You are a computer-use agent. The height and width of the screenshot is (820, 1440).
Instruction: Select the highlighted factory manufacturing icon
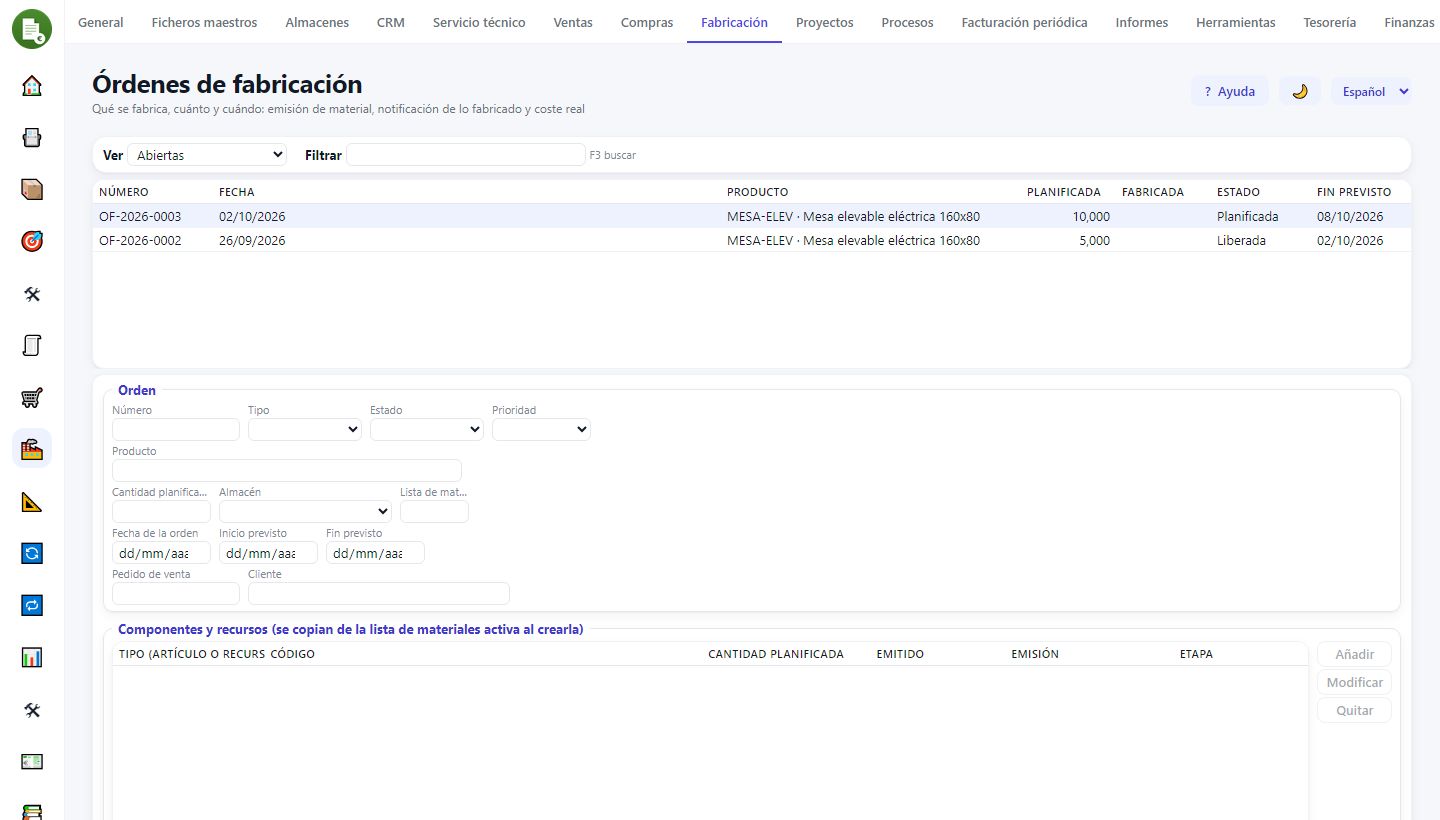pos(32,449)
